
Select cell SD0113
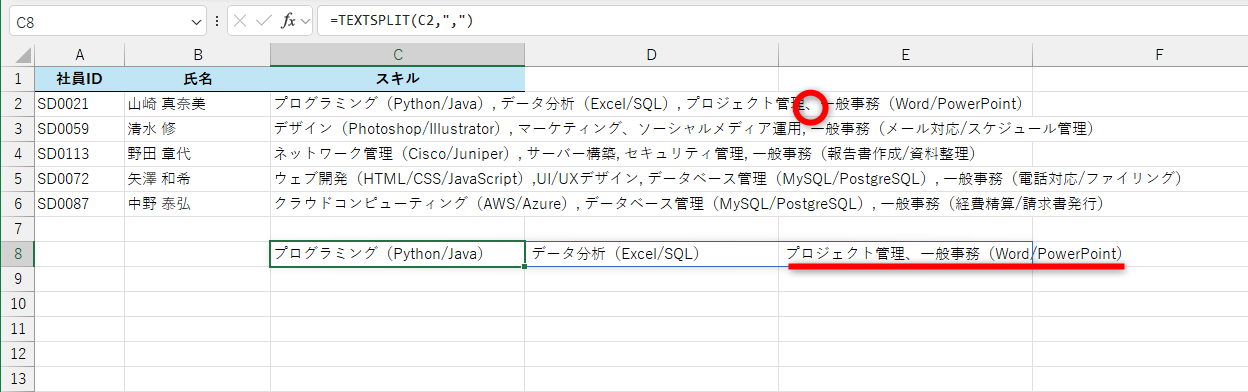click(x=79, y=154)
